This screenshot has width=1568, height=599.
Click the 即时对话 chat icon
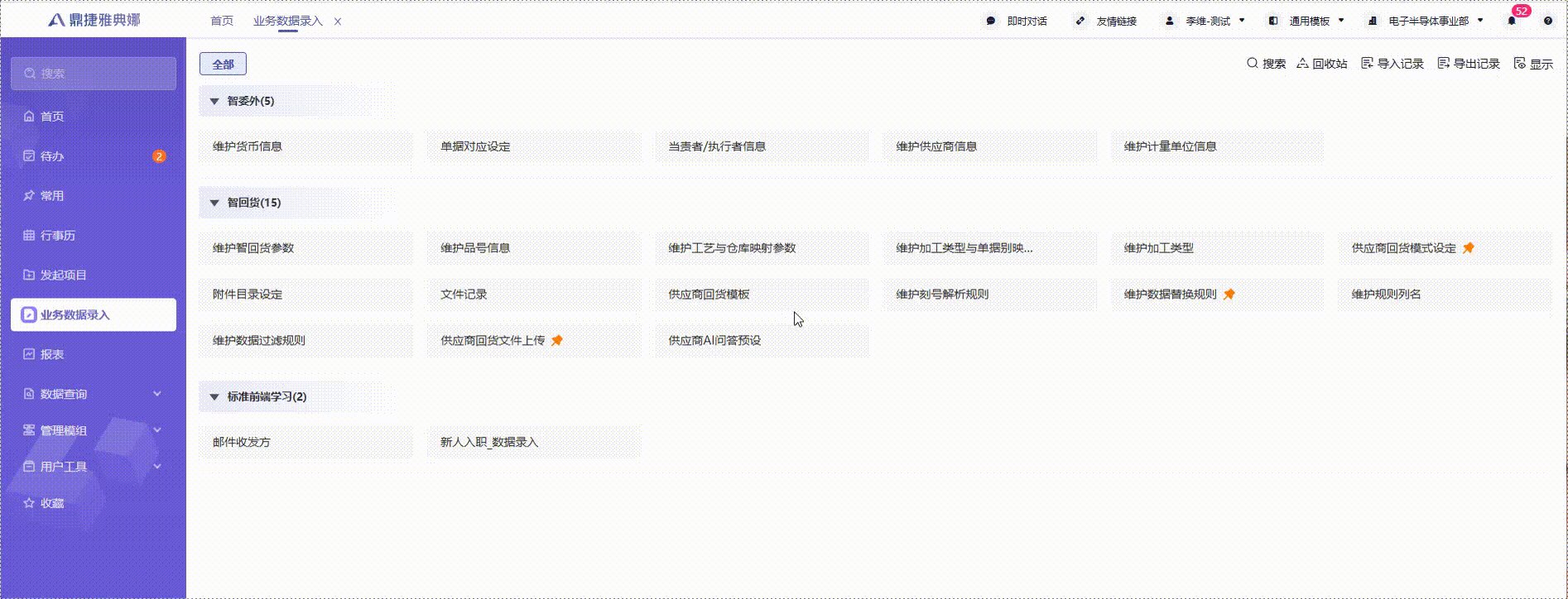991,22
